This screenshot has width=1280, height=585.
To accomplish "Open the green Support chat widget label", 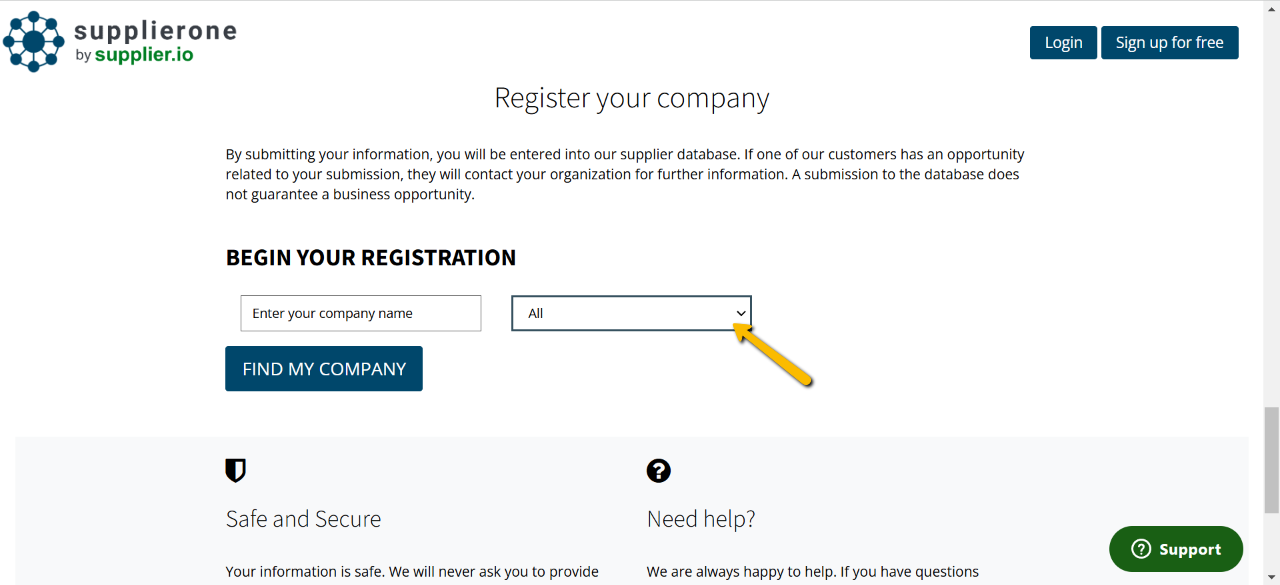I will click(x=1189, y=549).
